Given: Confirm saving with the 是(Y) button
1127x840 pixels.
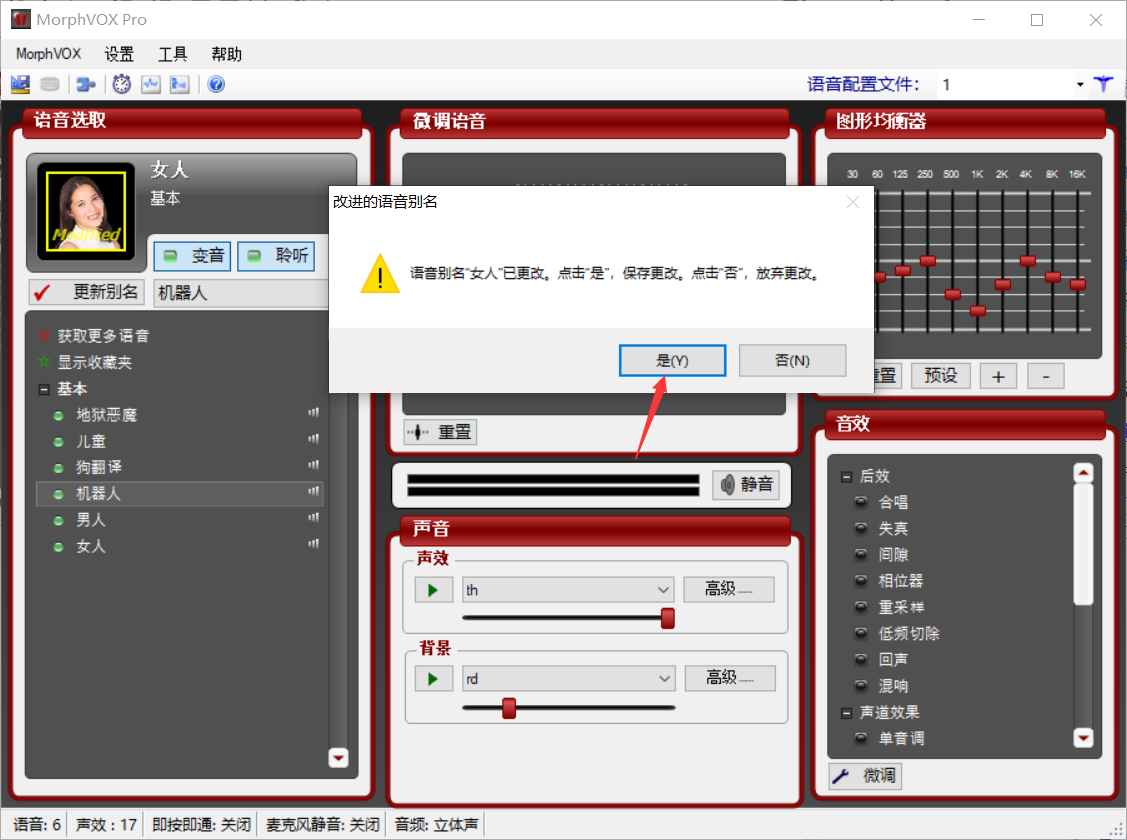Looking at the screenshot, I should [x=672, y=361].
